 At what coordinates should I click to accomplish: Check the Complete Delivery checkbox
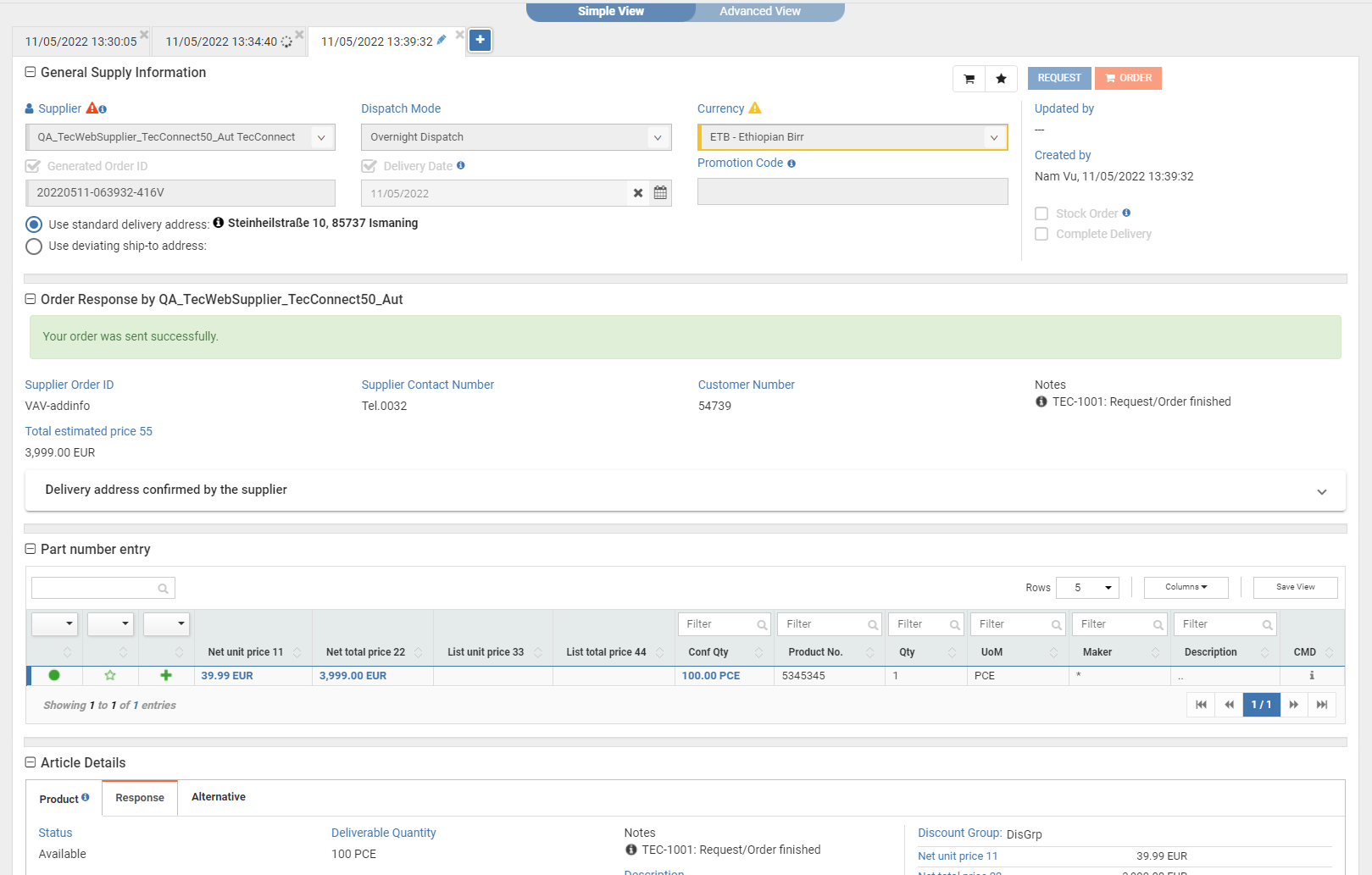1041,234
